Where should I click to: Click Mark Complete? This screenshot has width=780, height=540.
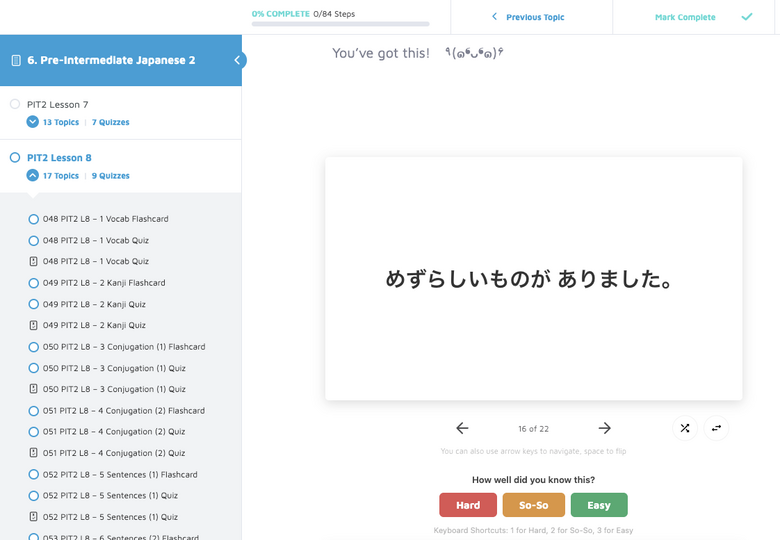685,17
